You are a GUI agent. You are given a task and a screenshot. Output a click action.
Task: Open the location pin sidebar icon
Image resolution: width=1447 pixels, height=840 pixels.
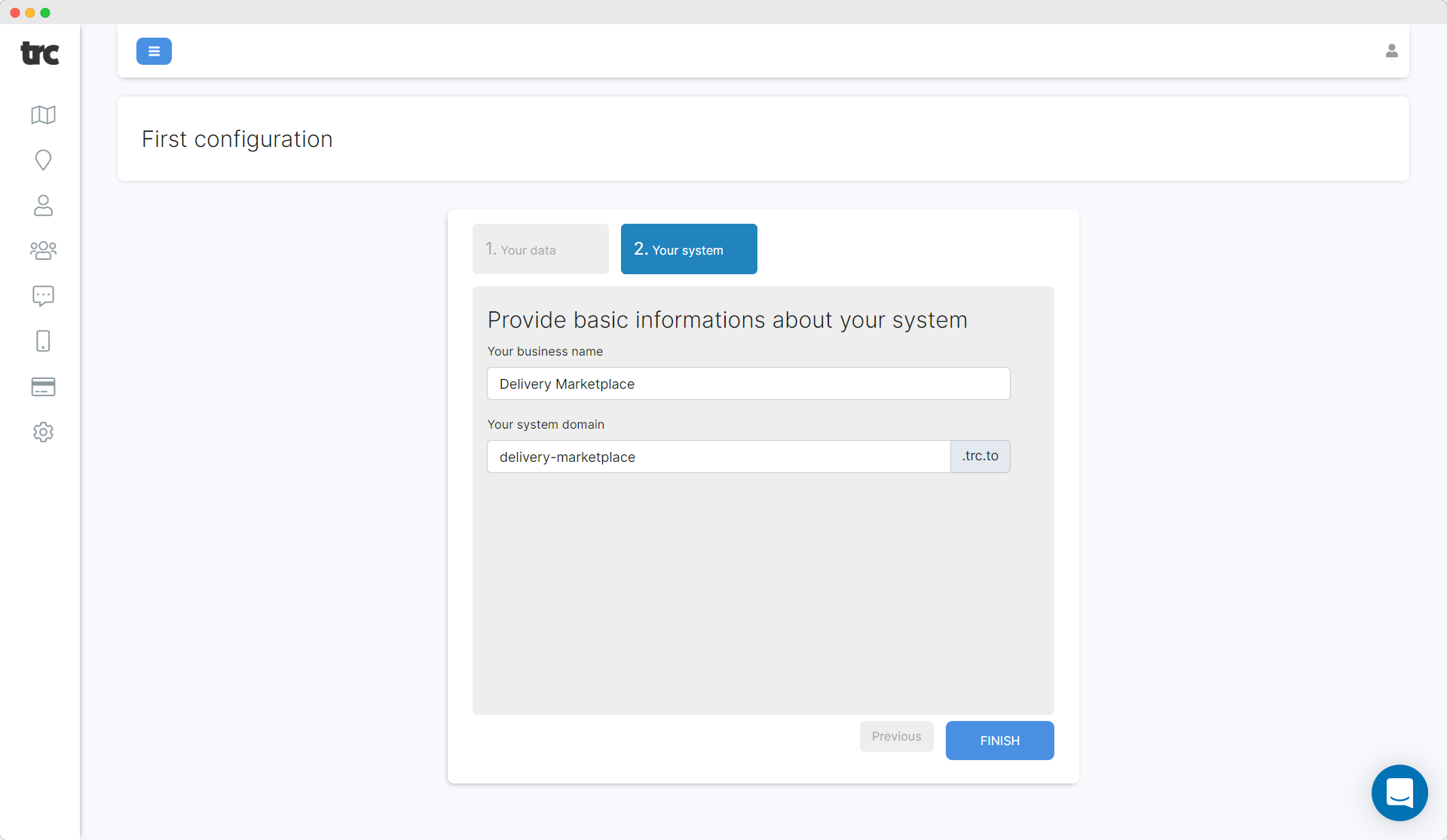[x=43, y=160]
